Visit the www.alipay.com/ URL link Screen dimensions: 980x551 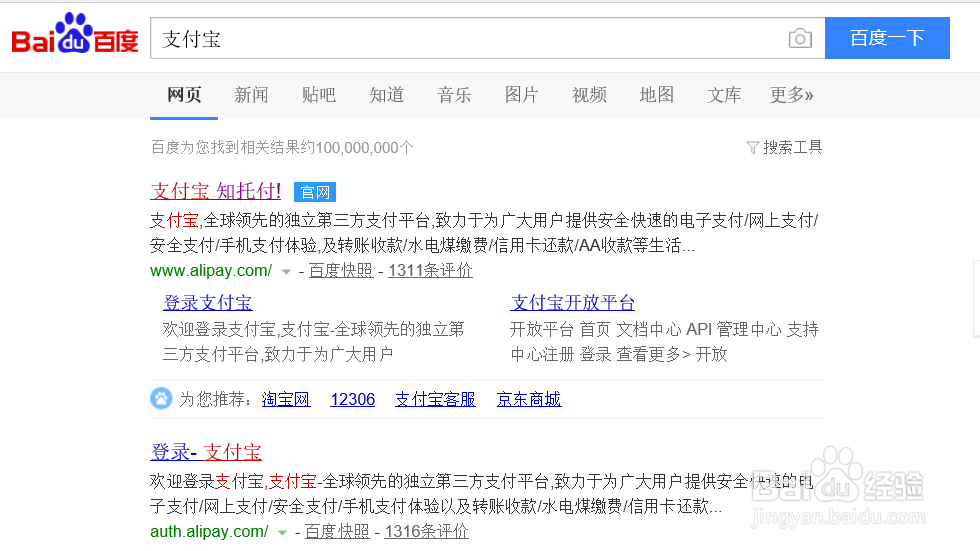(x=211, y=271)
